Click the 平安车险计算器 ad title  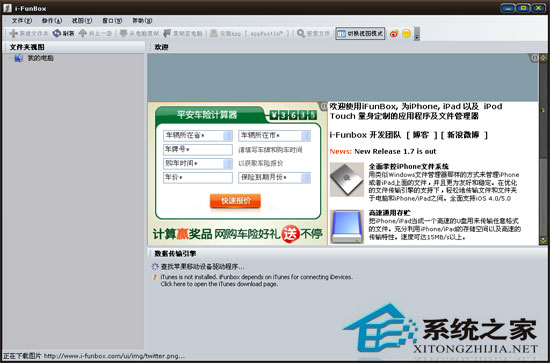click(x=207, y=115)
